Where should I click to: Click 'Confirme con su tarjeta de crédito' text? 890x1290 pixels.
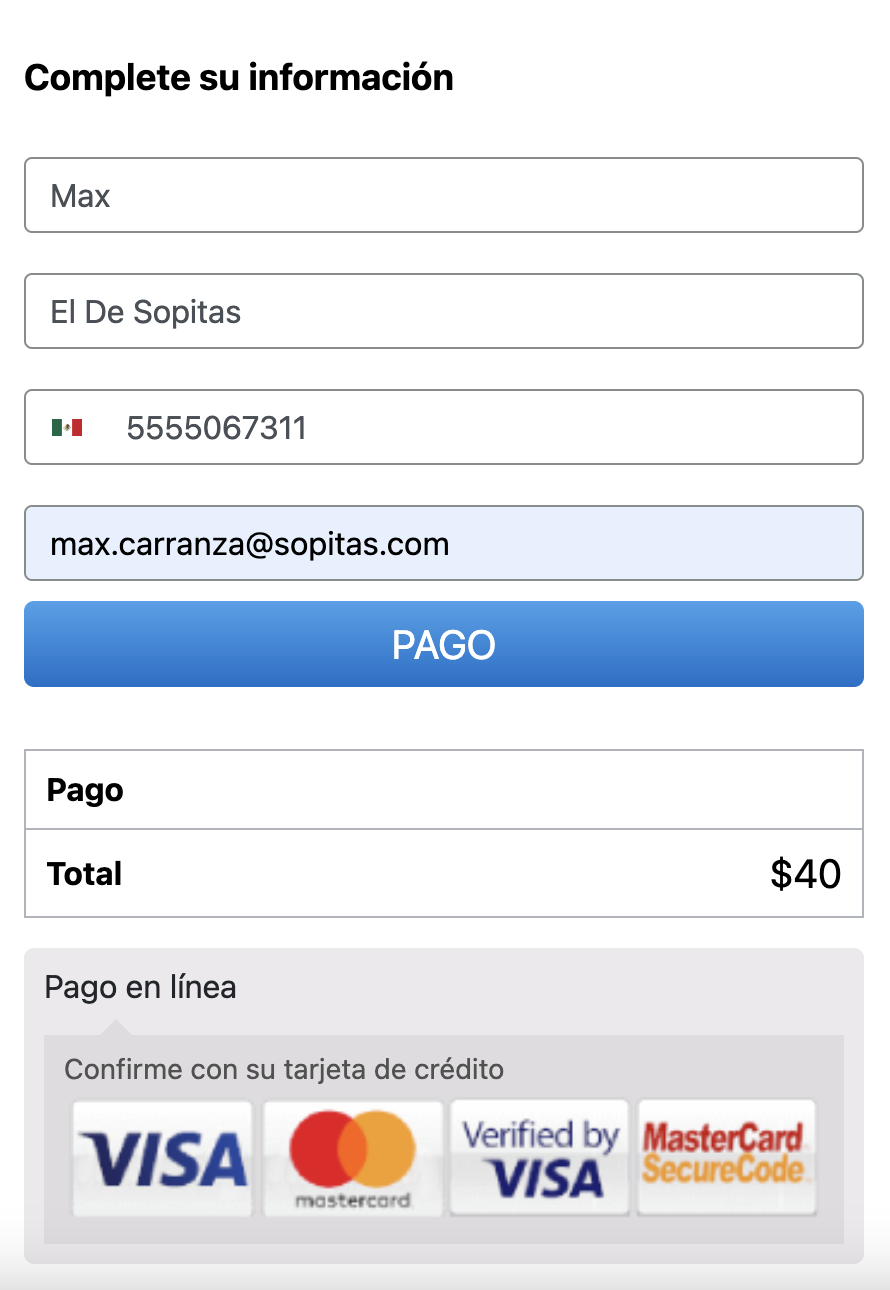(x=284, y=1069)
